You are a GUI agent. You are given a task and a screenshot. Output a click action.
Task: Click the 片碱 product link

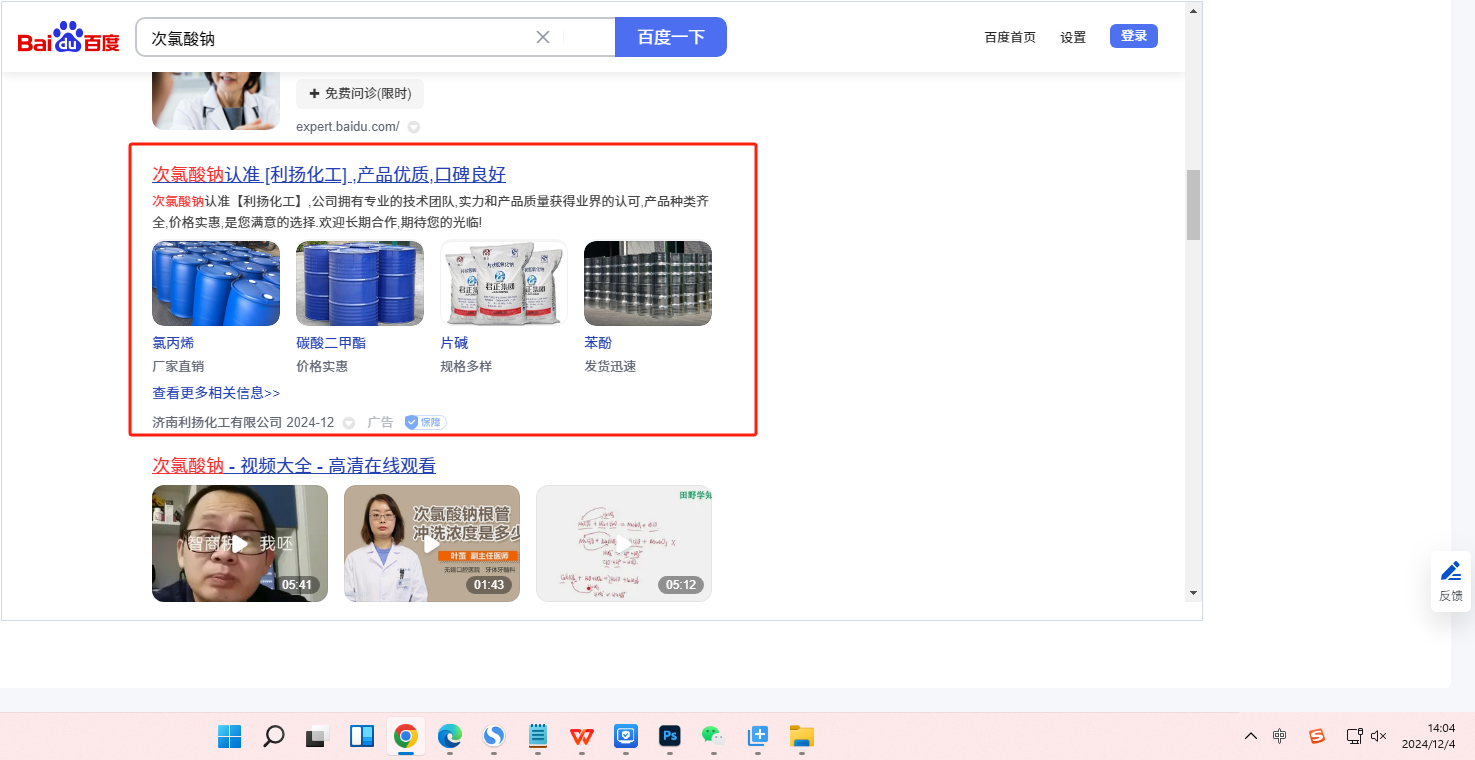coord(454,343)
